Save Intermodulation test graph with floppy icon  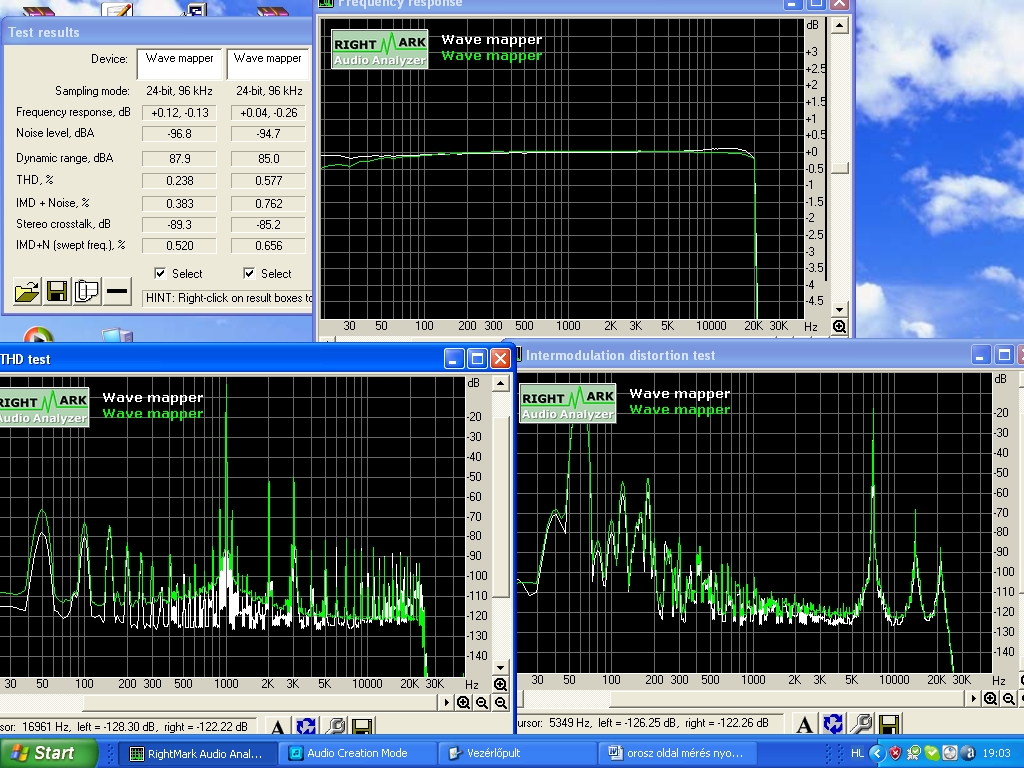tap(889, 724)
